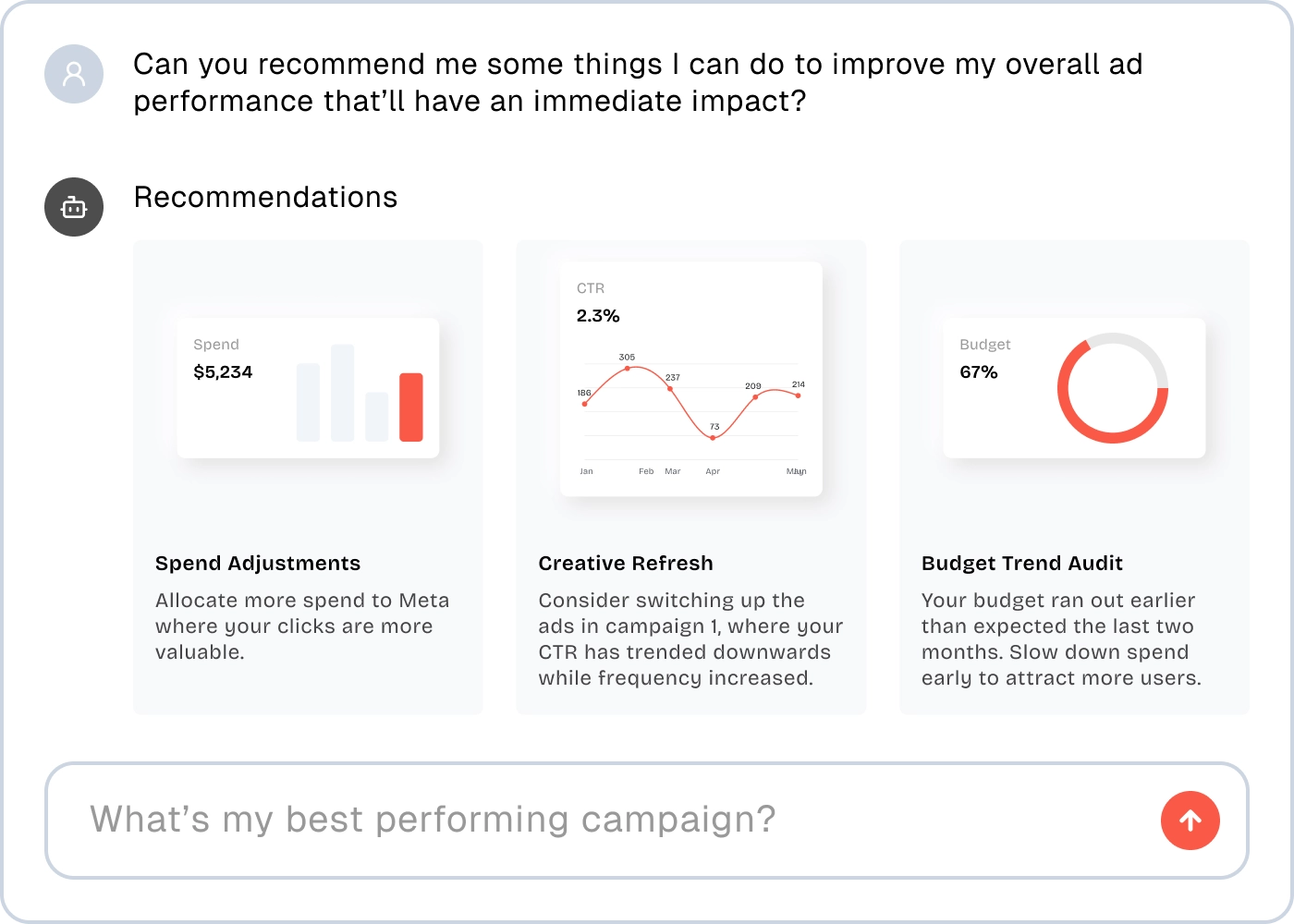Click the Spend Adjustments title

click(258, 564)
